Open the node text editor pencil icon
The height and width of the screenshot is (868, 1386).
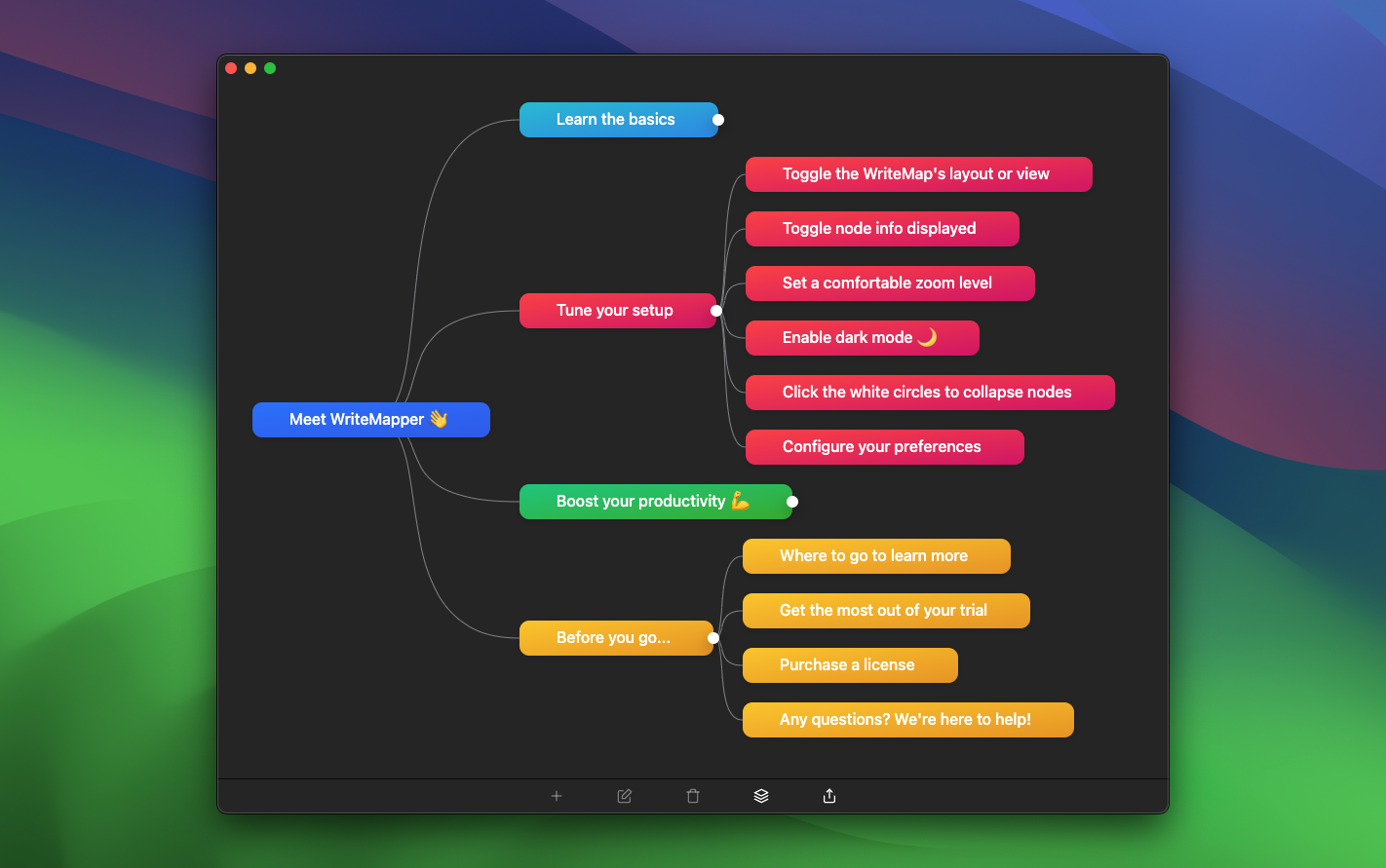pos(624,796)
